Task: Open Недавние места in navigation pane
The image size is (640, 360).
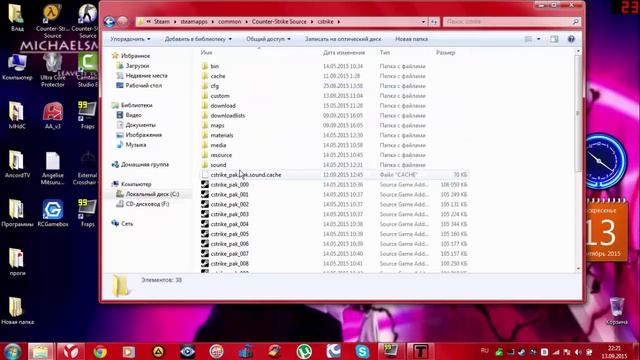Action: (x=146, y=76)
